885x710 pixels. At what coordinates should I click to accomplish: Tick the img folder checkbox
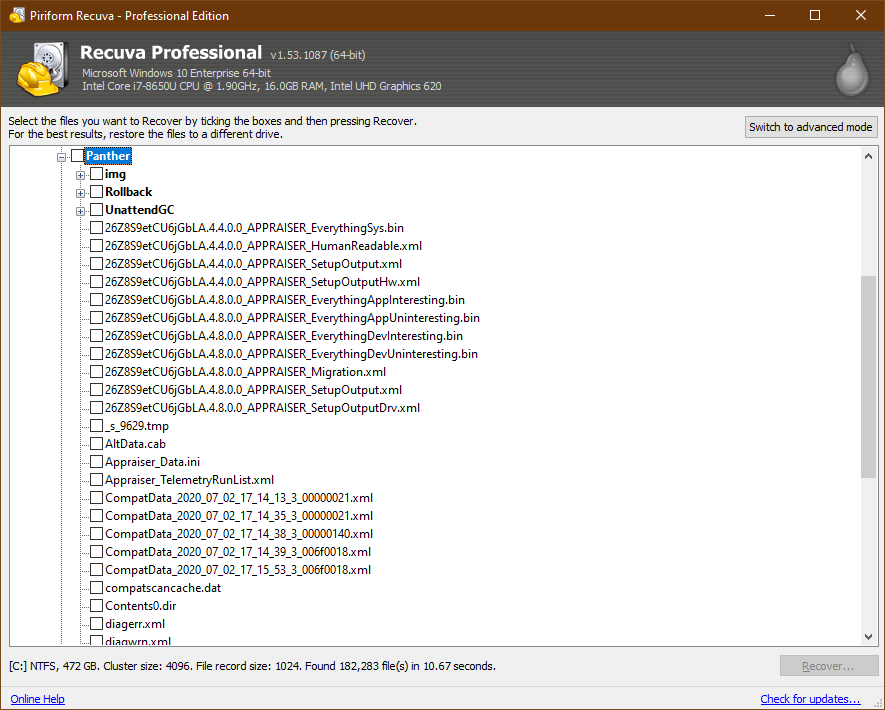coord(97,174)
